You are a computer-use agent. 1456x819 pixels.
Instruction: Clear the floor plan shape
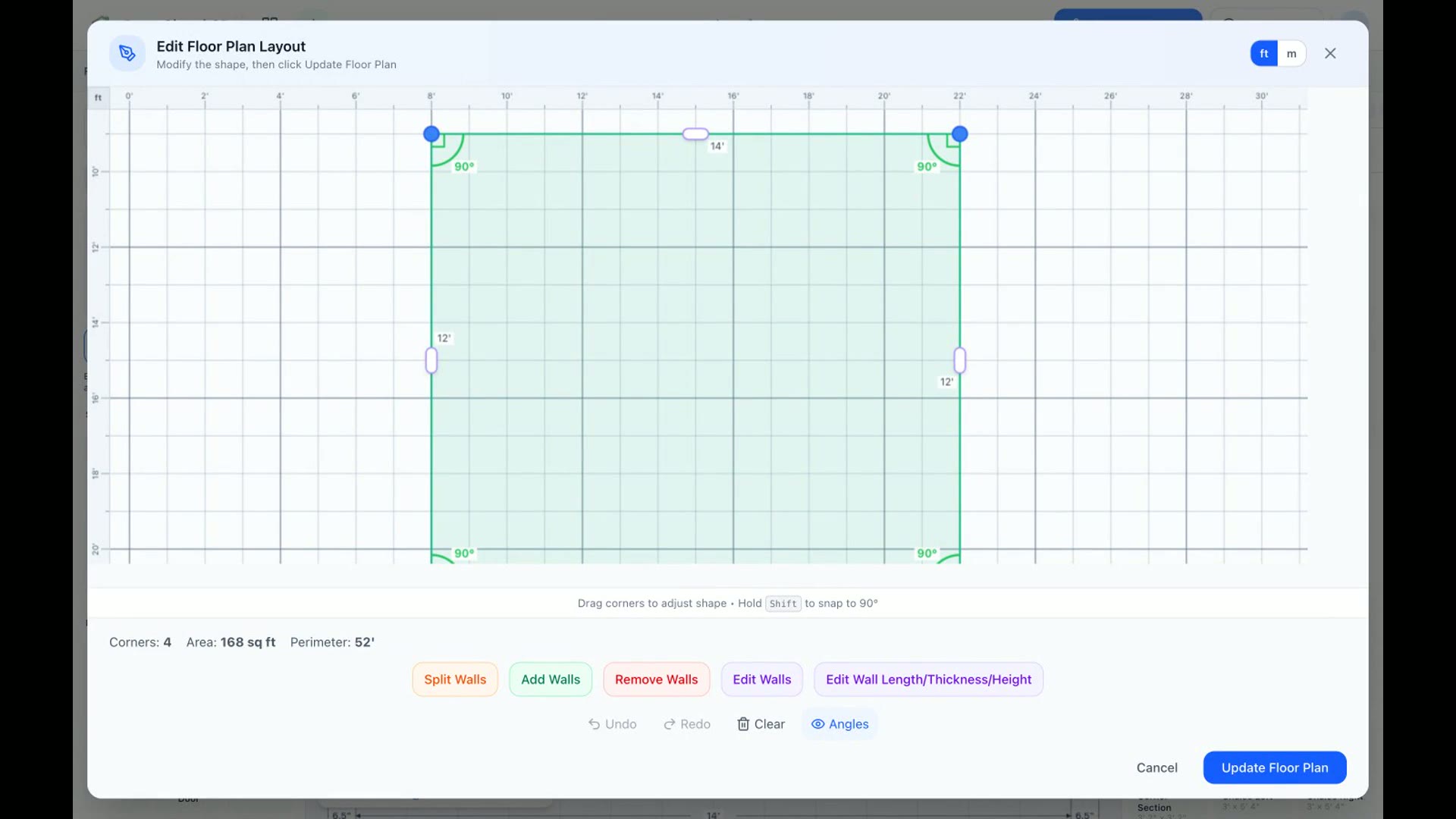point(761,724)
